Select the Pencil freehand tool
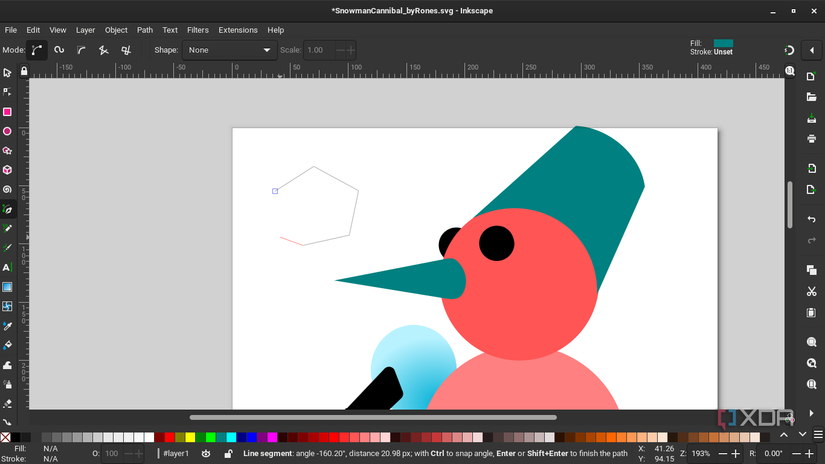Viewport: 825px width, 464px height. coord(7,228)
